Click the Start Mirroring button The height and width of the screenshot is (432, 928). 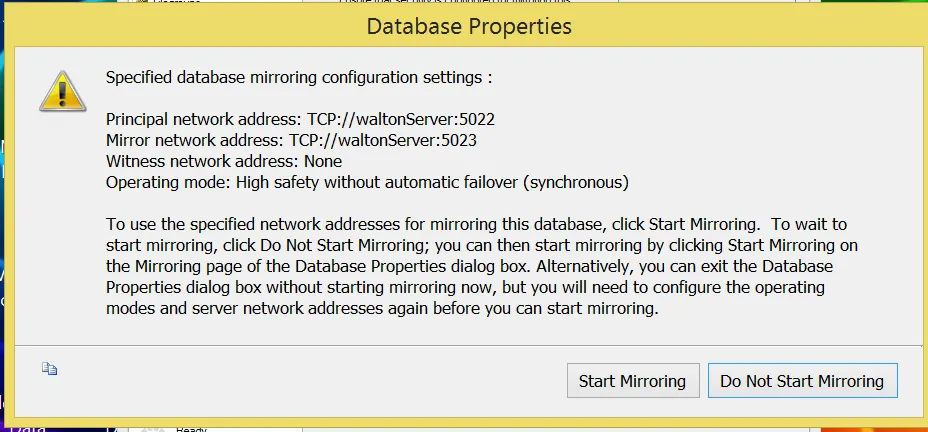(x=632, y=381)
